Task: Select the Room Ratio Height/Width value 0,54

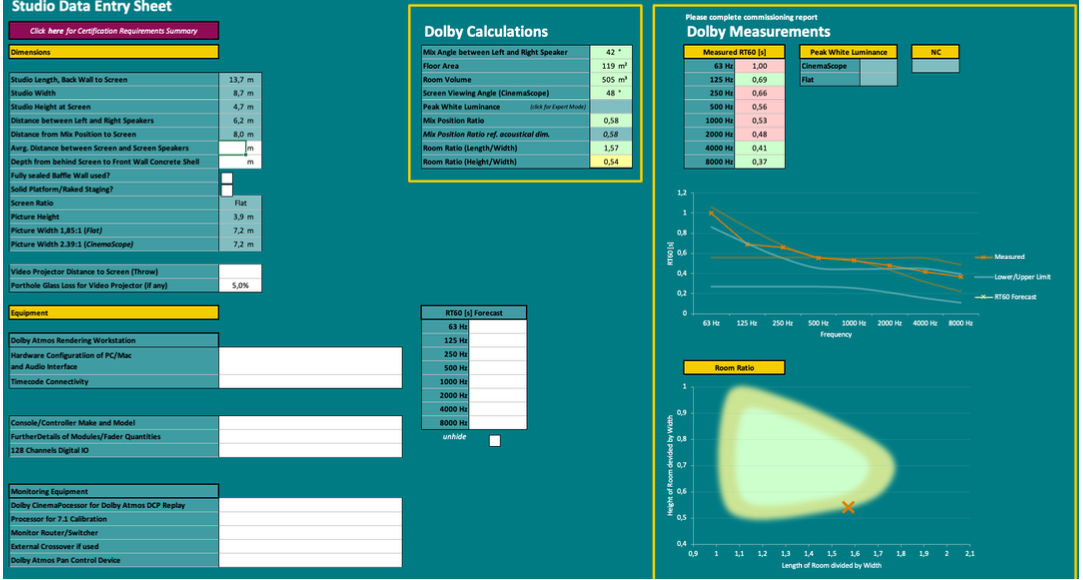Action: [x=611, y=162]
